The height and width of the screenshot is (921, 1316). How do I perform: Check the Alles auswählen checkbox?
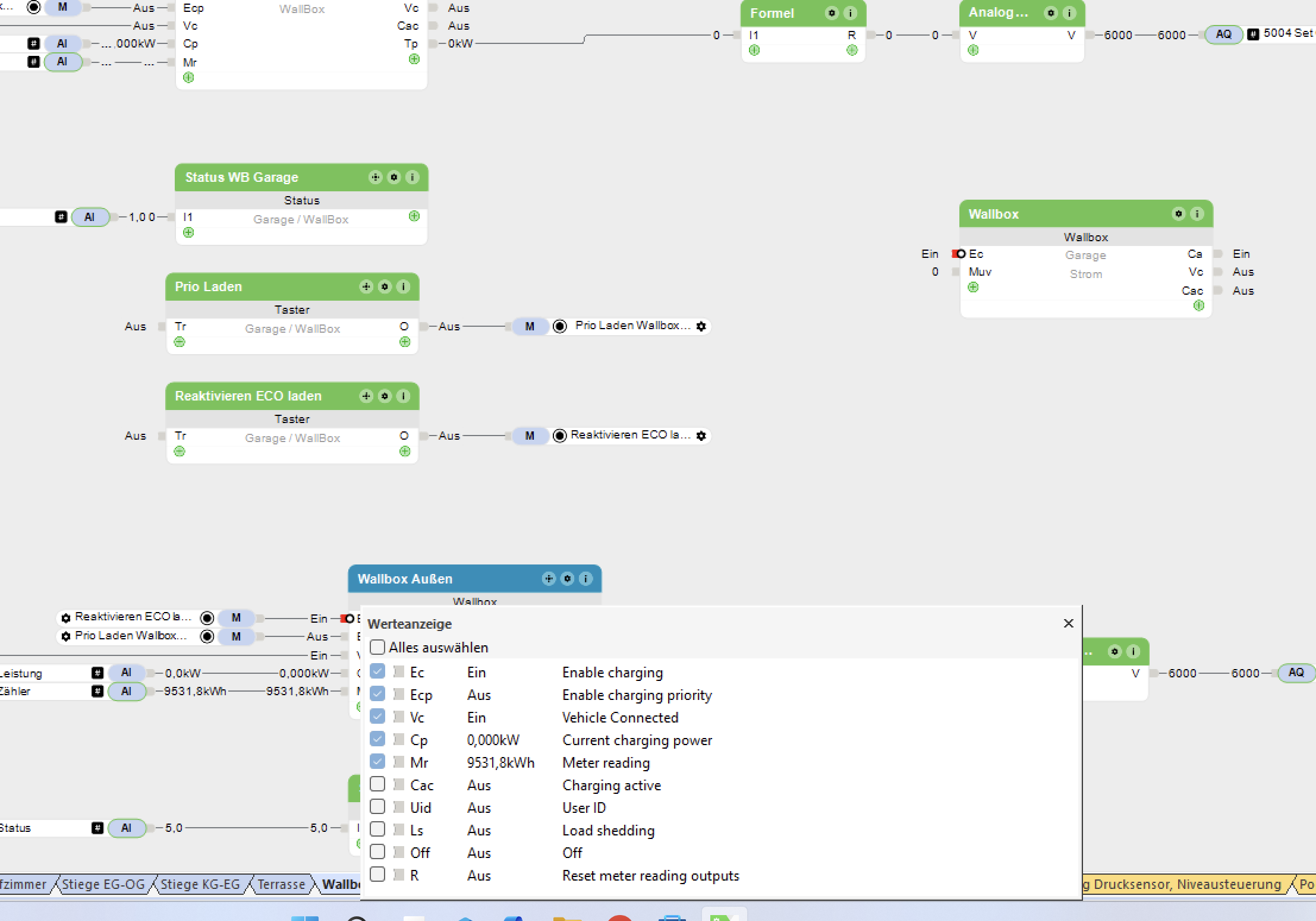coord(377,646)
